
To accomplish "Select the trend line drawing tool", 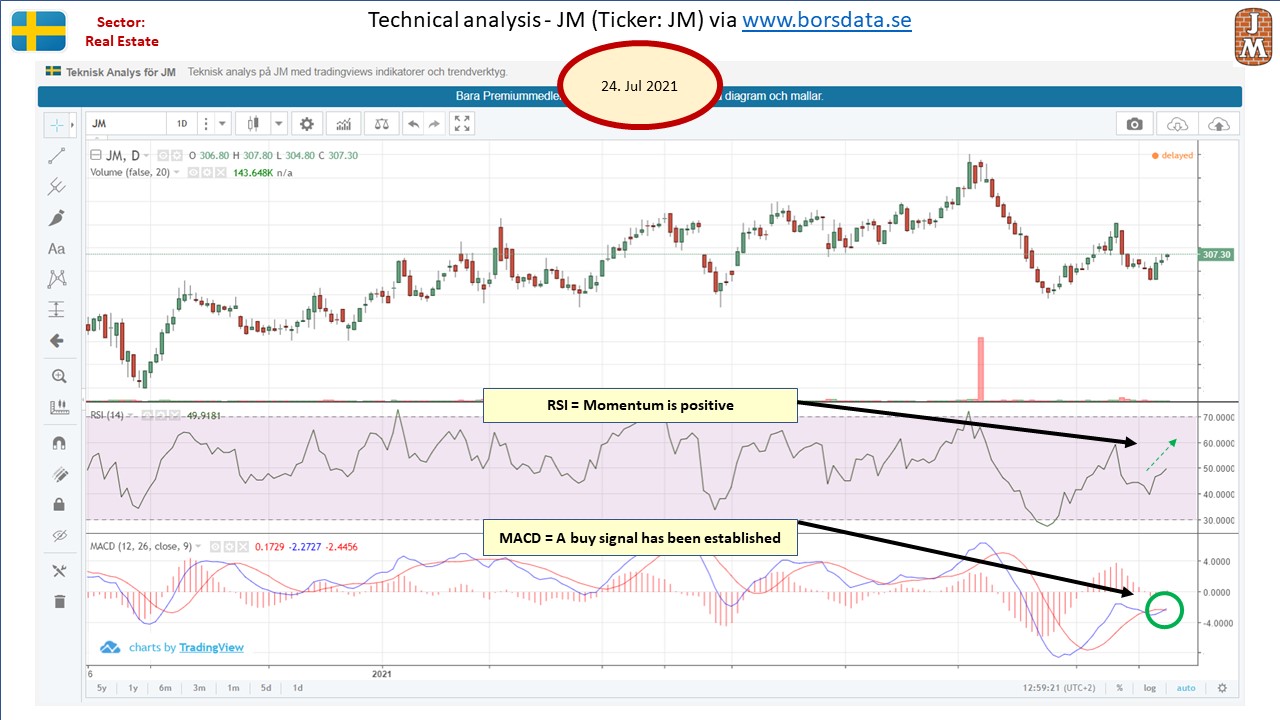I will click(57, 156).
